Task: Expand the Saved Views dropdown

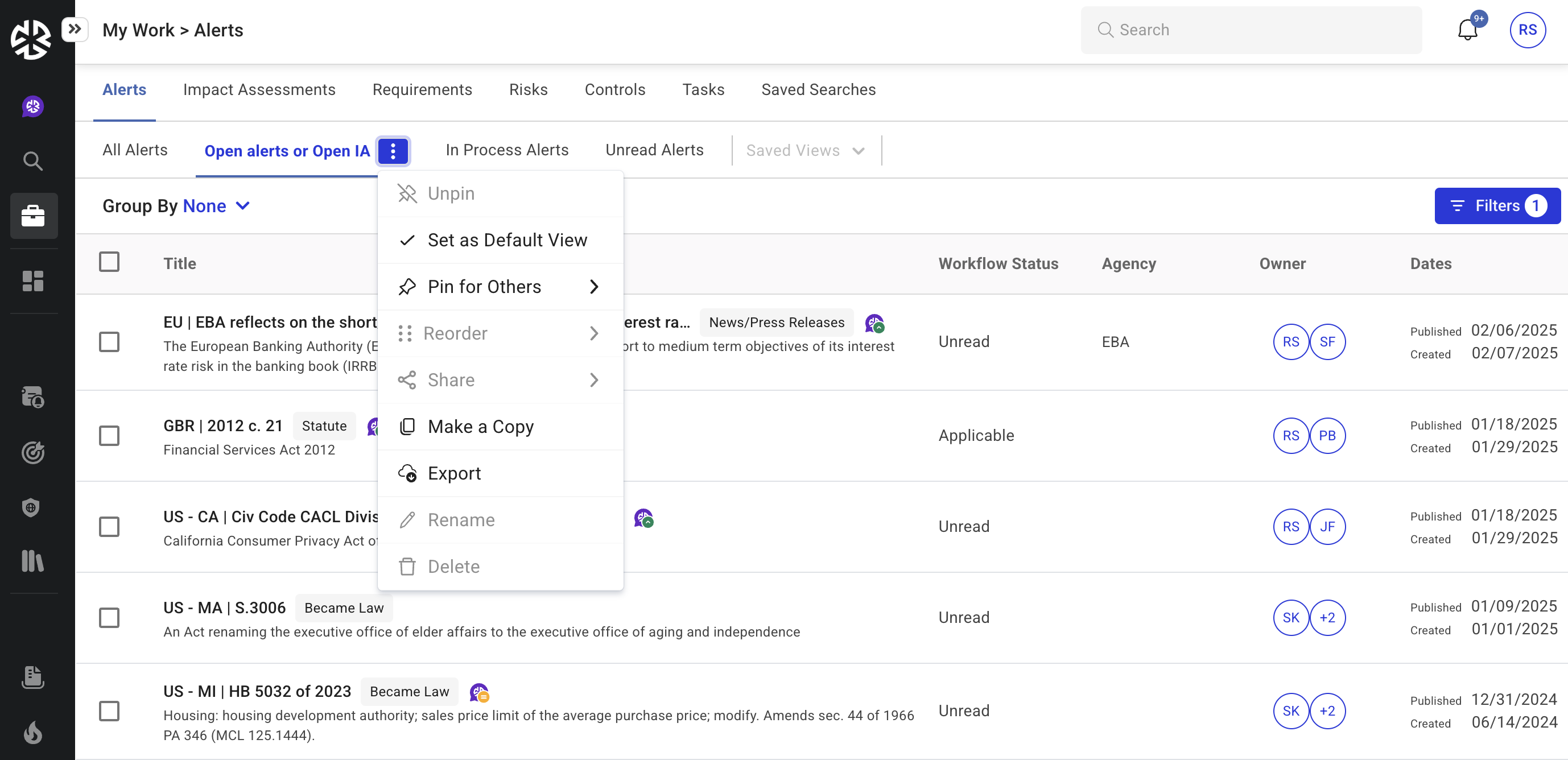Action: [804, 150]
